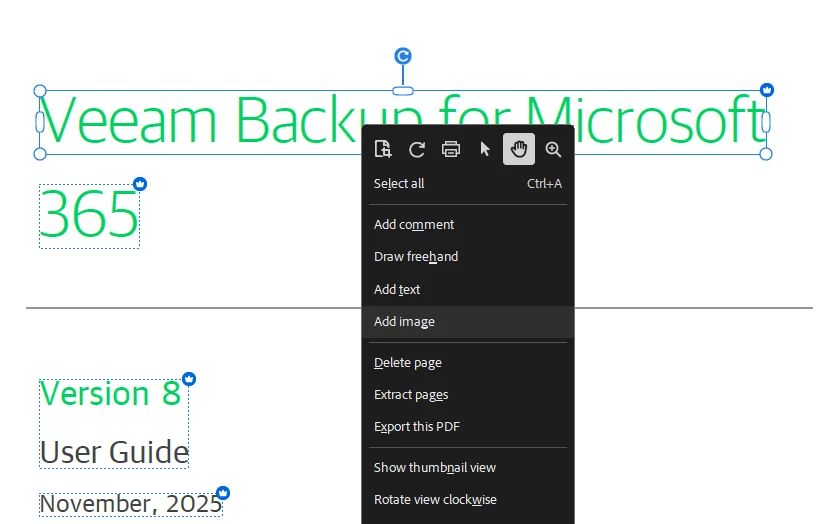Select Rotate view clockwise
The width and height of the screenshot is (826, 524).
(468, 499)
